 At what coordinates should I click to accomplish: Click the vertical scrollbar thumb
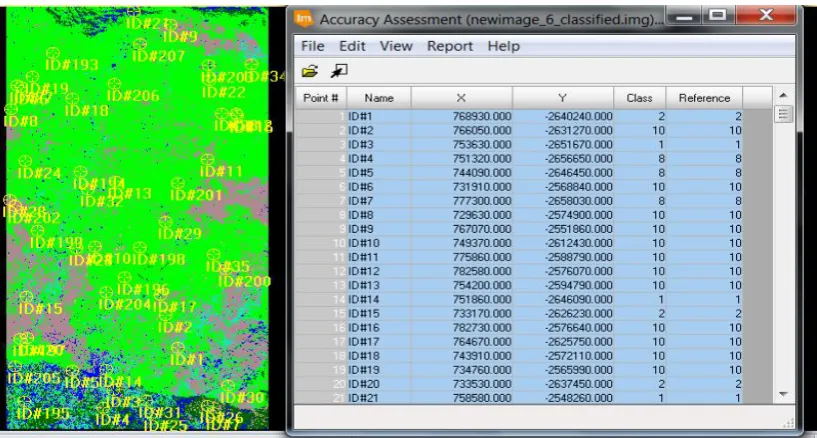(x=783, y=114)
